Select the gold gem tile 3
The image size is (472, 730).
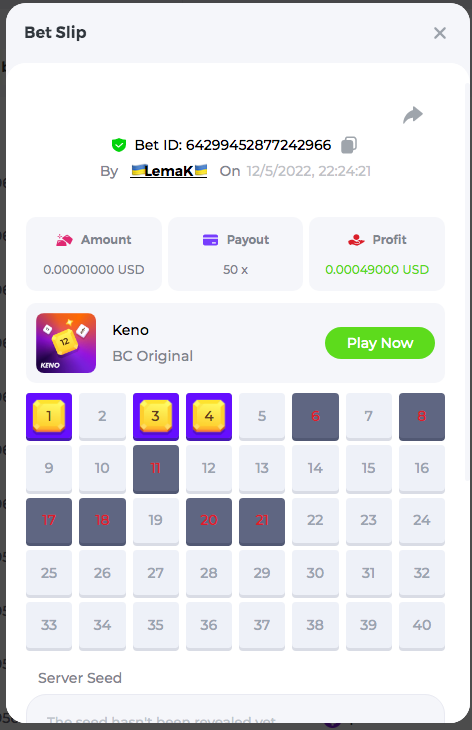[156, 417]
